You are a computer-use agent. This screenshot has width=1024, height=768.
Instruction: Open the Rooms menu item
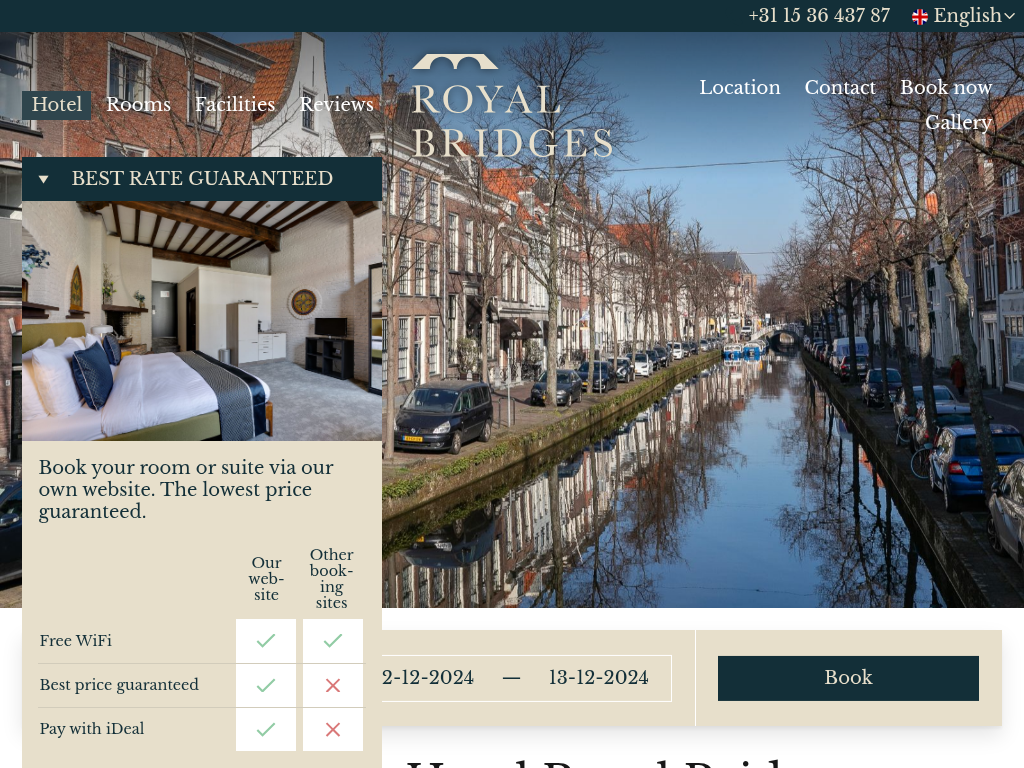(138, 105)
